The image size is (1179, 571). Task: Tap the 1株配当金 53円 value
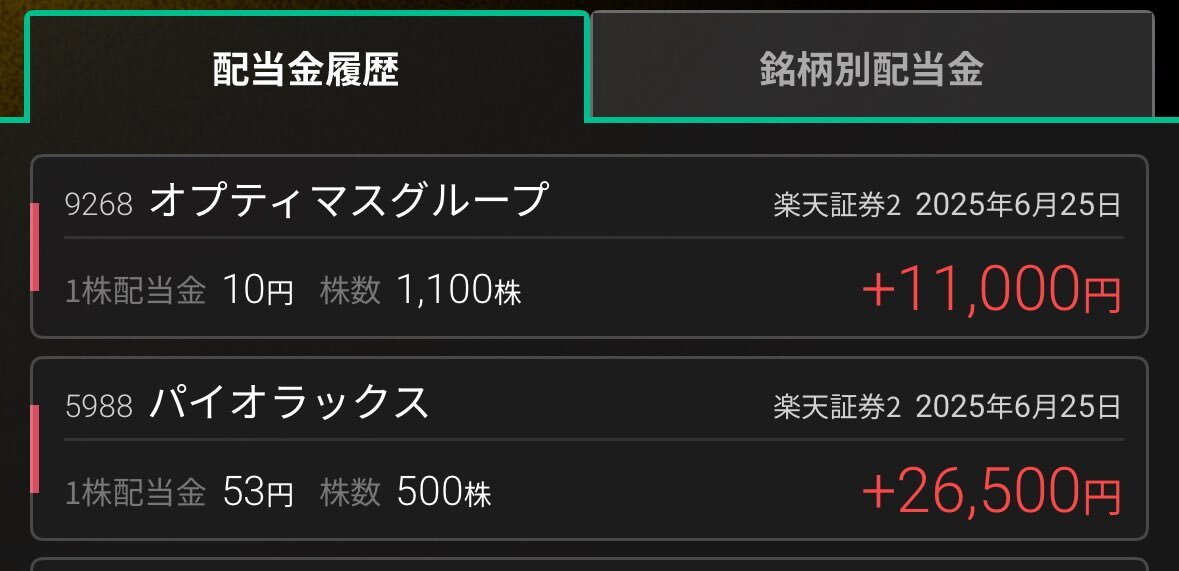[x=258, y=492]
